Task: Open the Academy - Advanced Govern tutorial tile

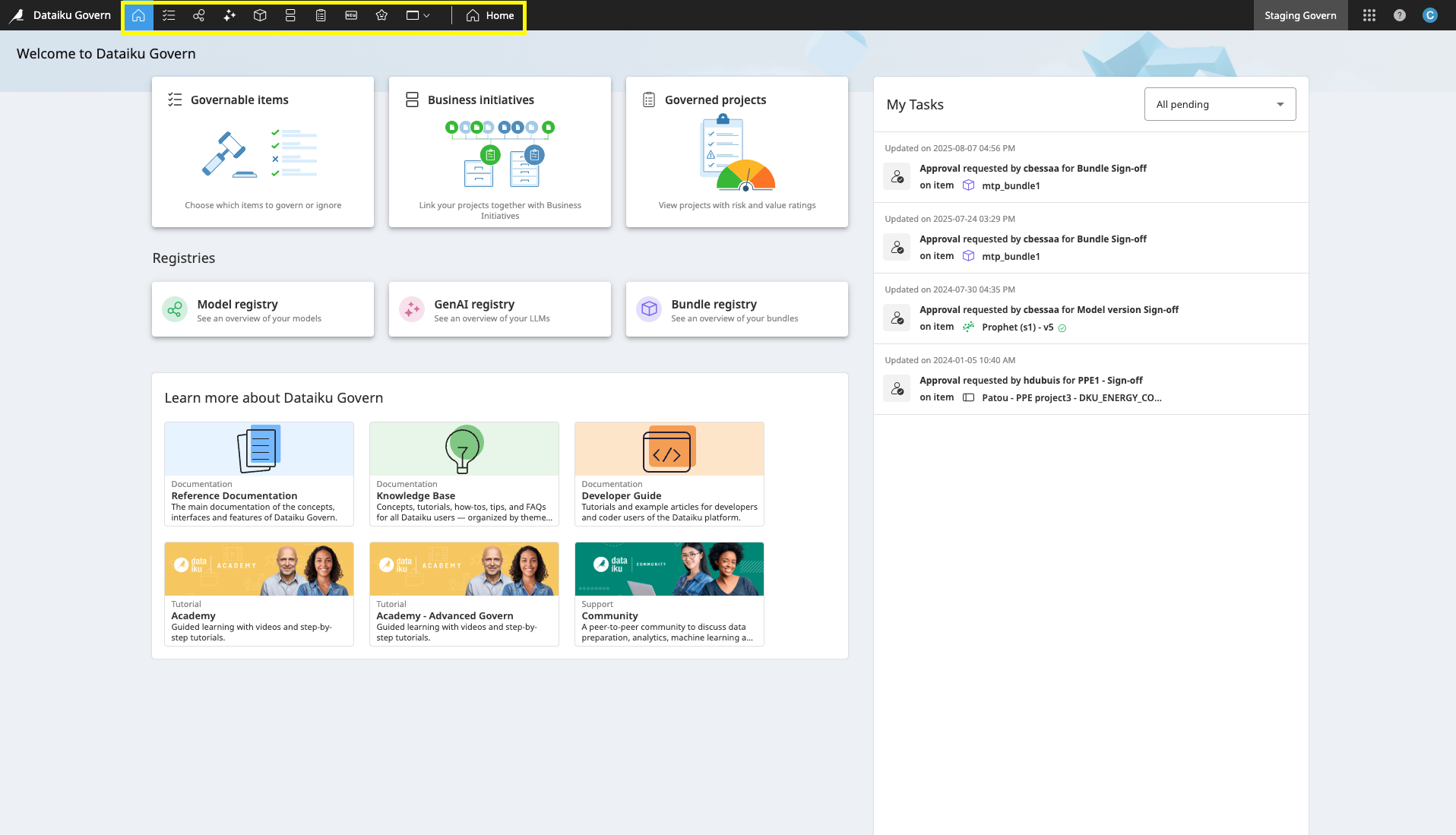Action: [x=464, y=593]
